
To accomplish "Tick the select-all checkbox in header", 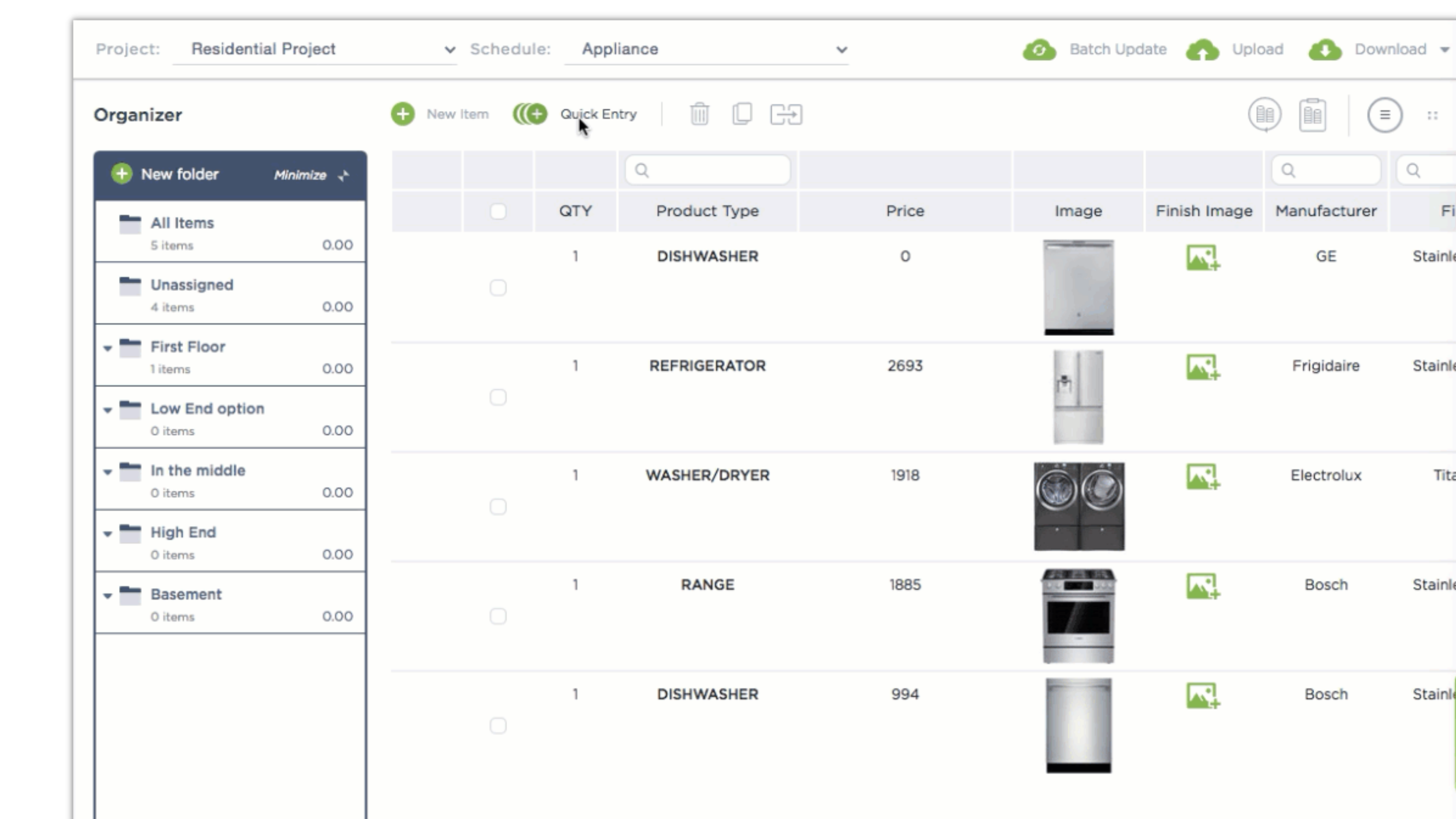I will (x=498, y=212).
